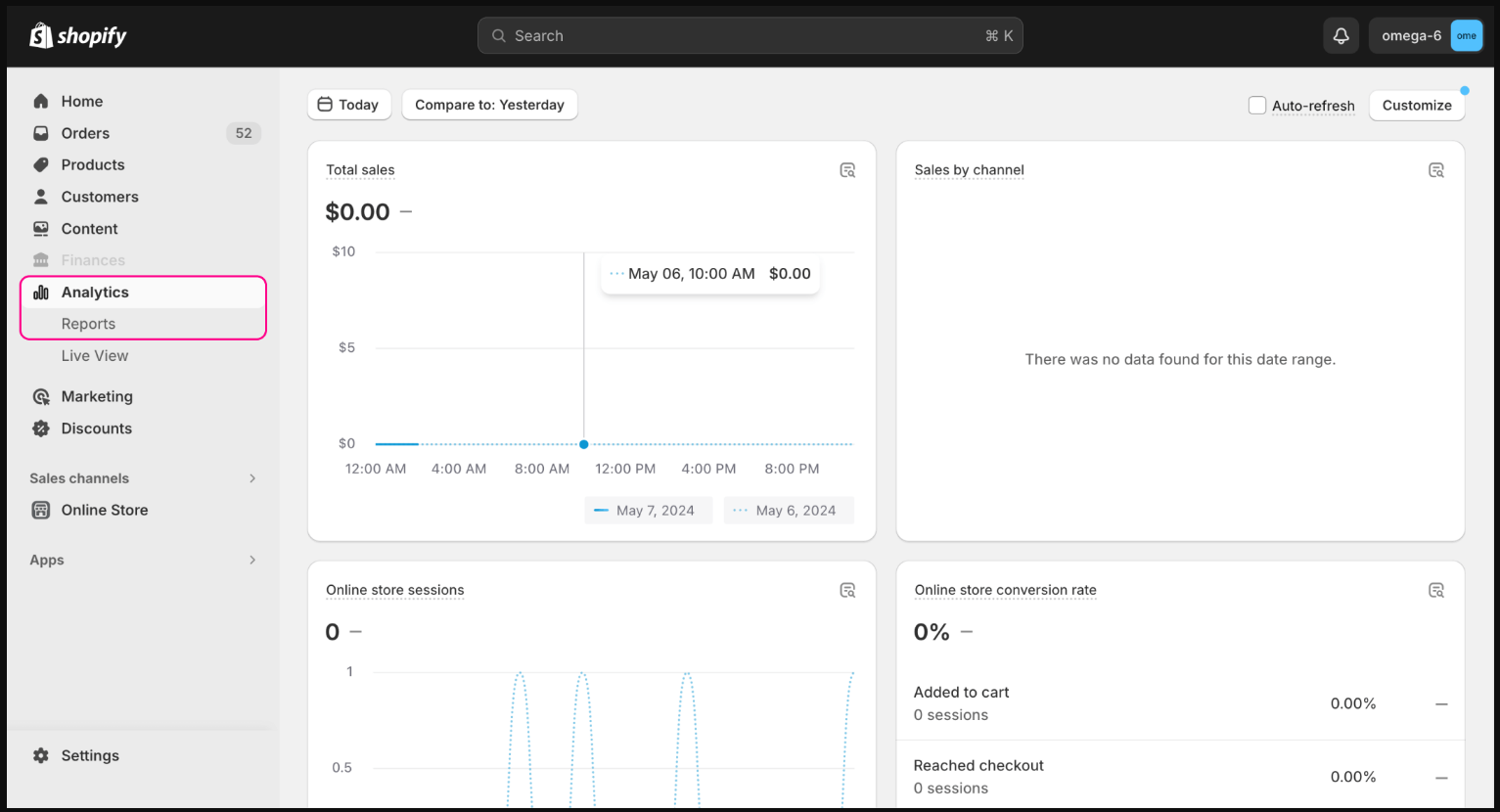Click inside the Search field
This screenshot has width=1500, height=812.
[x=750, y=35]
